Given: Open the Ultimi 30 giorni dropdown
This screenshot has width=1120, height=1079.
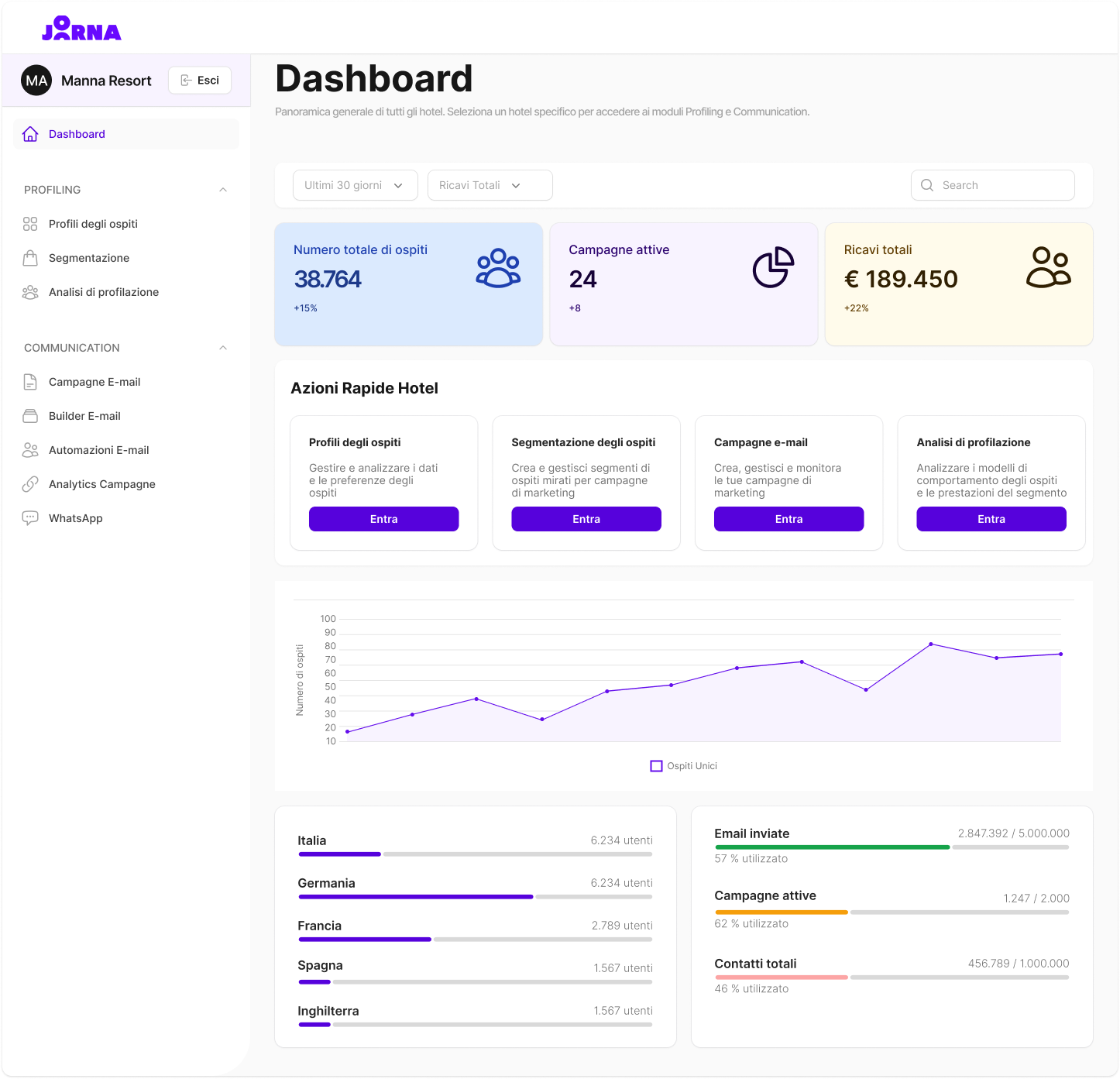Looking at the screenshot, I should 355,184.
